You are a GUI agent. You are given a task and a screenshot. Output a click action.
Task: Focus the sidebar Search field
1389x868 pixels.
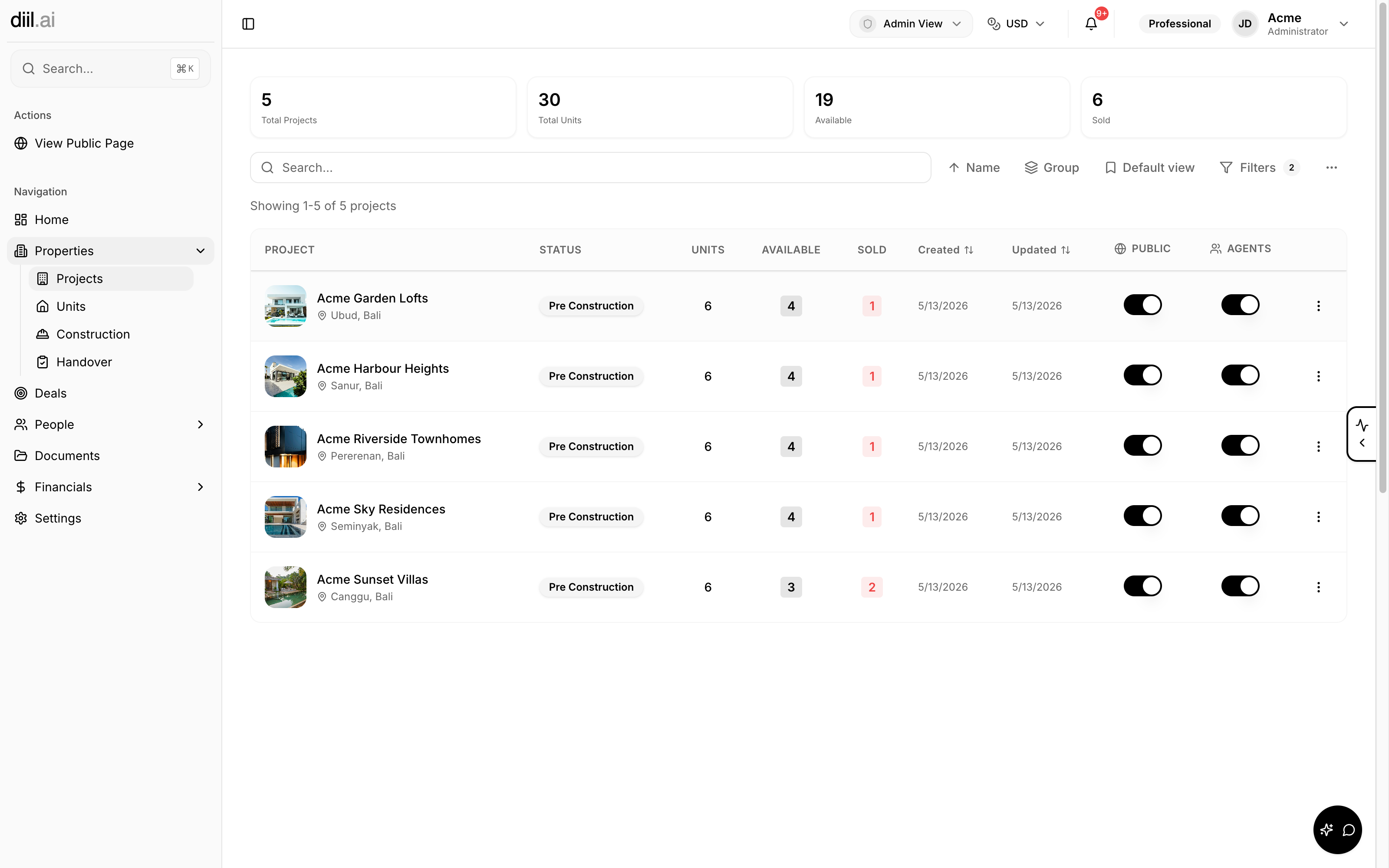click(110, 69)
